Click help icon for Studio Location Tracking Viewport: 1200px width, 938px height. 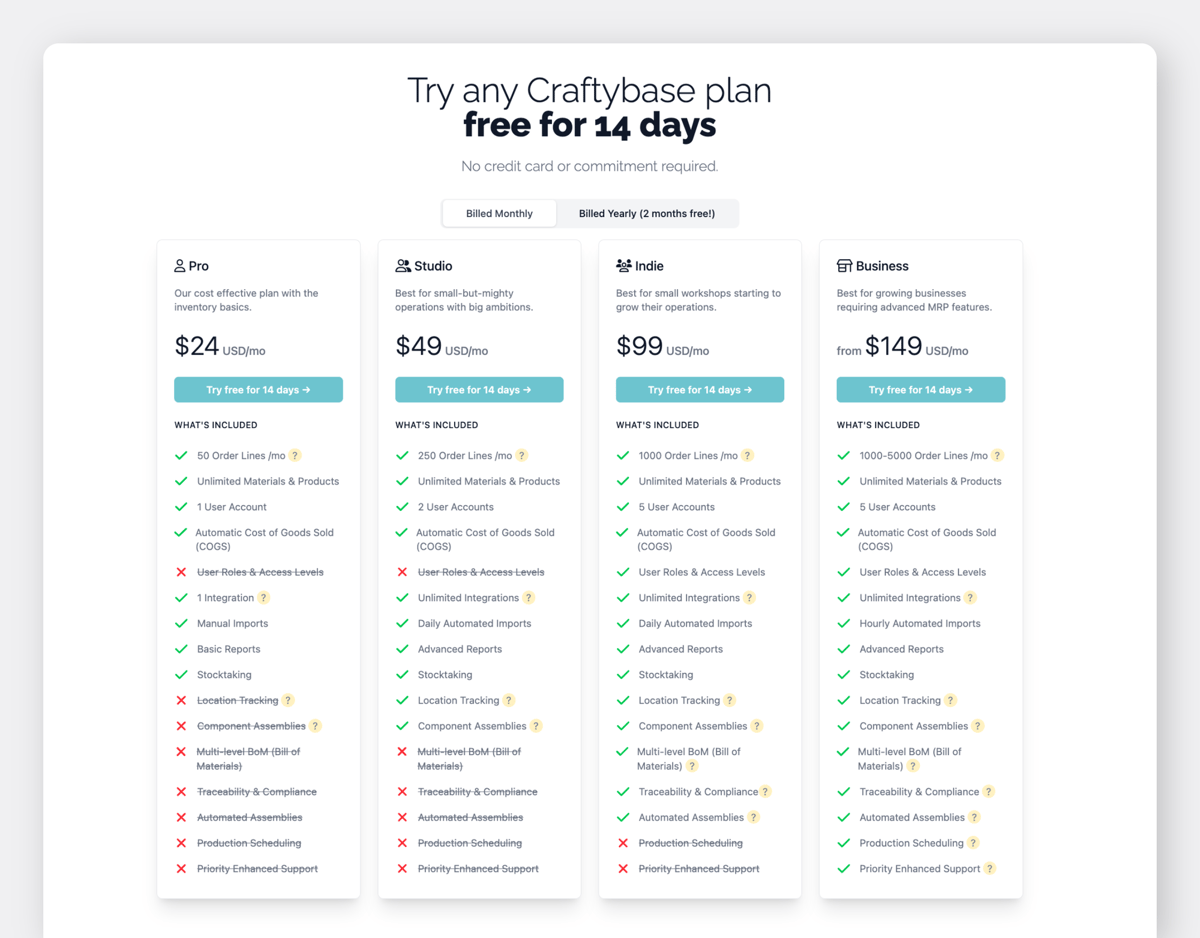509,701
